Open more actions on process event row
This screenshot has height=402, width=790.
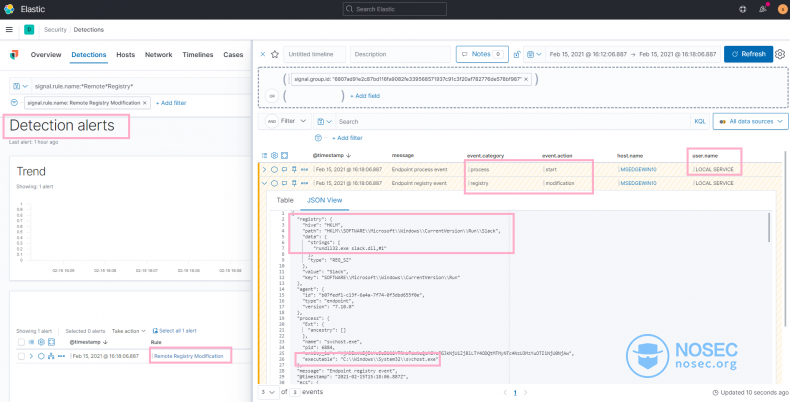click(304, 169)
